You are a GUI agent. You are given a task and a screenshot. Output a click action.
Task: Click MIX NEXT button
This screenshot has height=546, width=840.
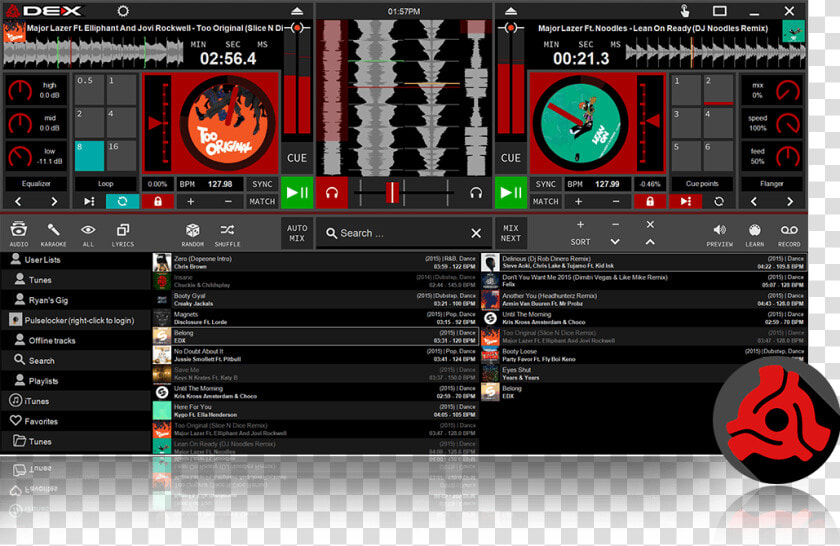(x=511, y=233)
